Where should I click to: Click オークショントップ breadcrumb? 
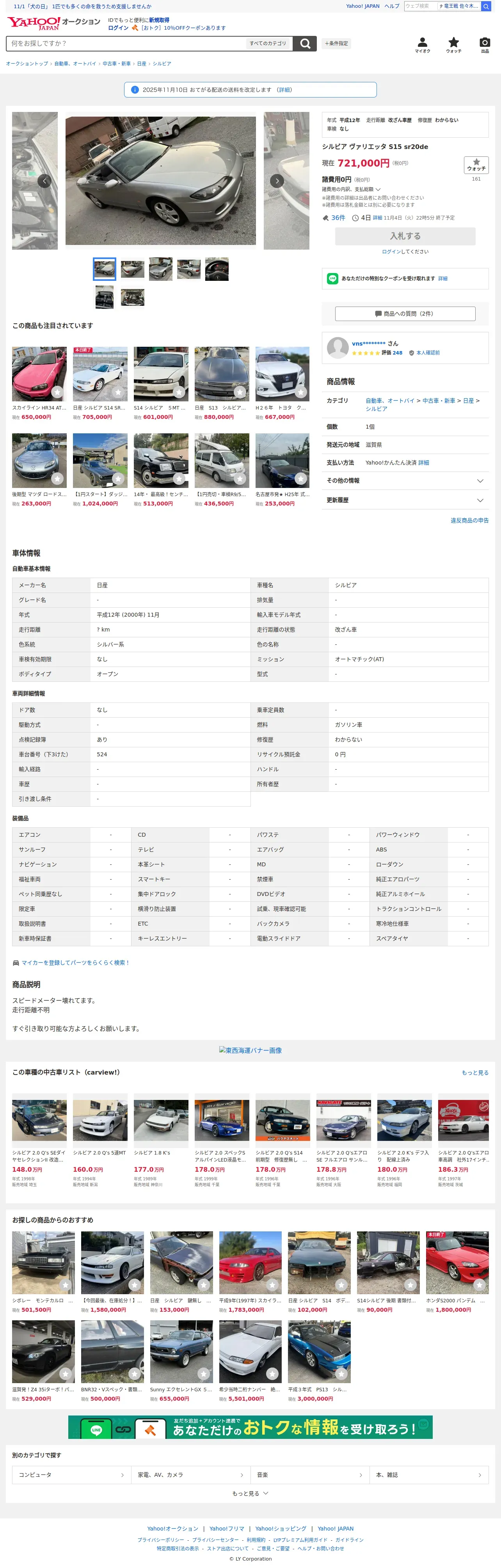coord(27,63)
